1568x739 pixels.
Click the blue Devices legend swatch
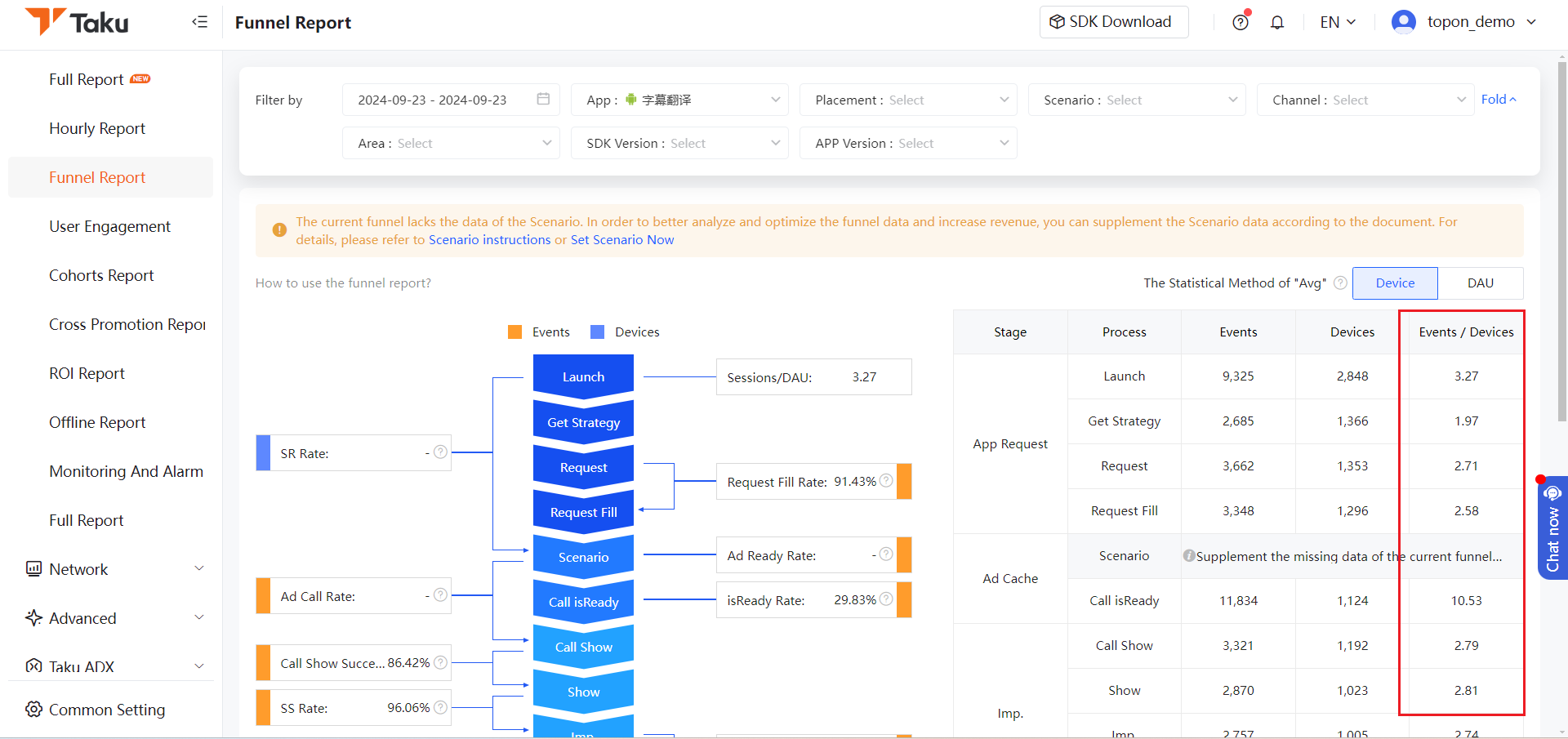(598, 332)
